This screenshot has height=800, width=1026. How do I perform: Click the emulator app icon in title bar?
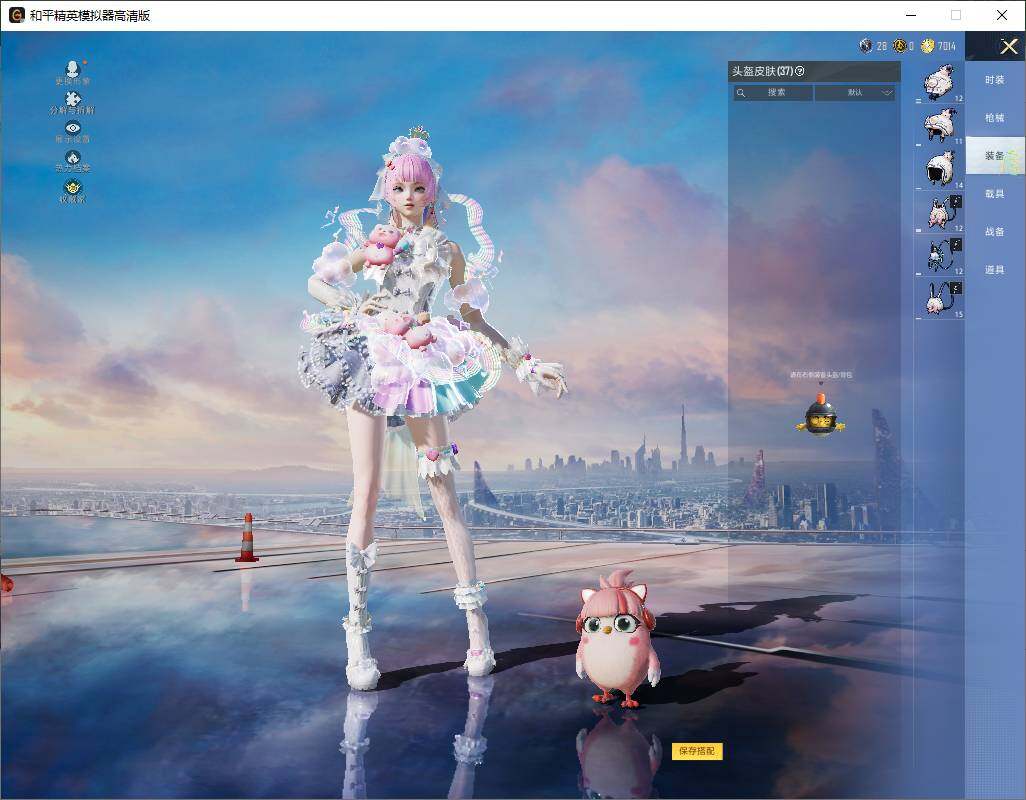pos(16,15)
